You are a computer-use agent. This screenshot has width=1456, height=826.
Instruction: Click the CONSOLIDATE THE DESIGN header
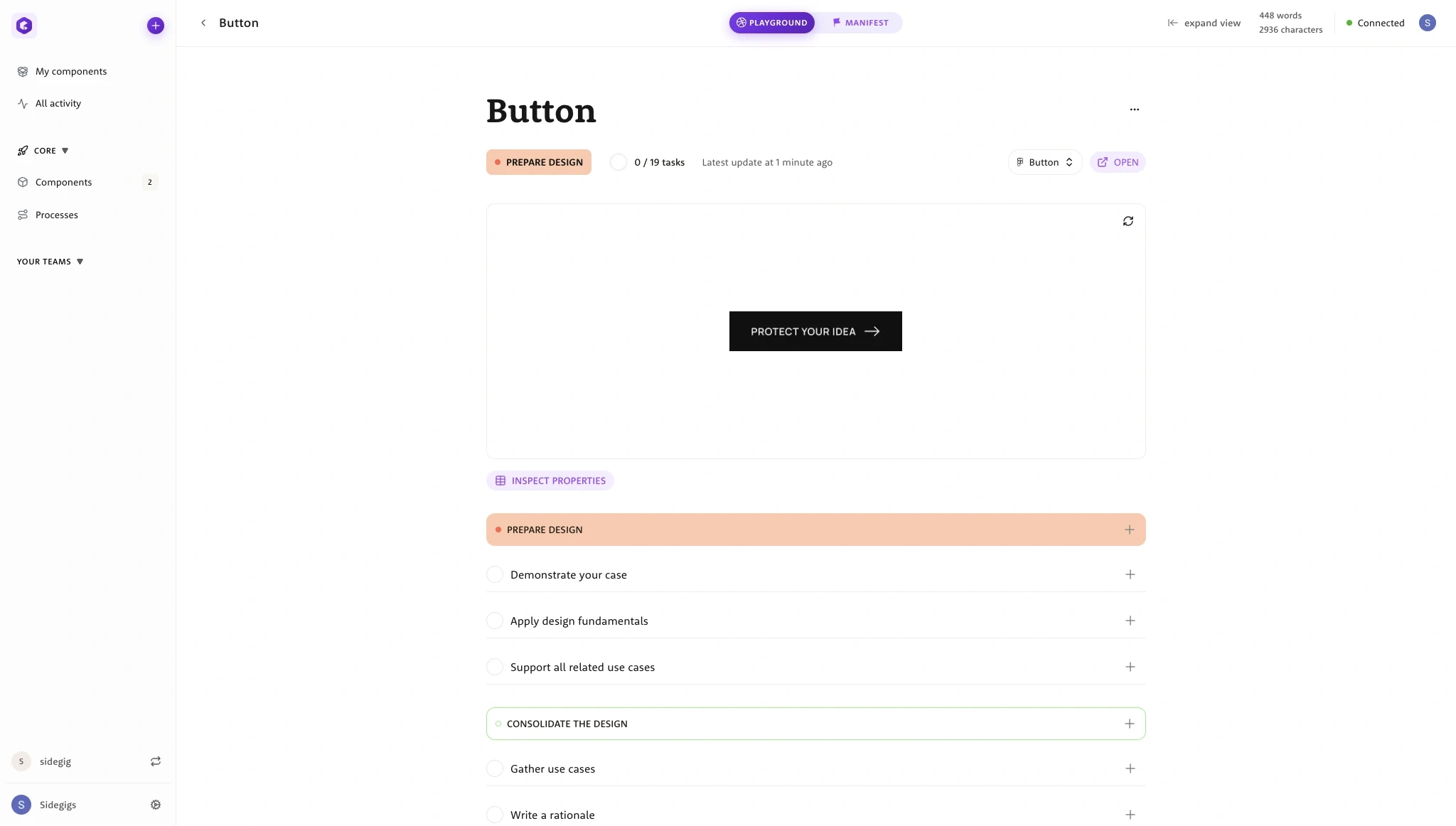[816, 724]
